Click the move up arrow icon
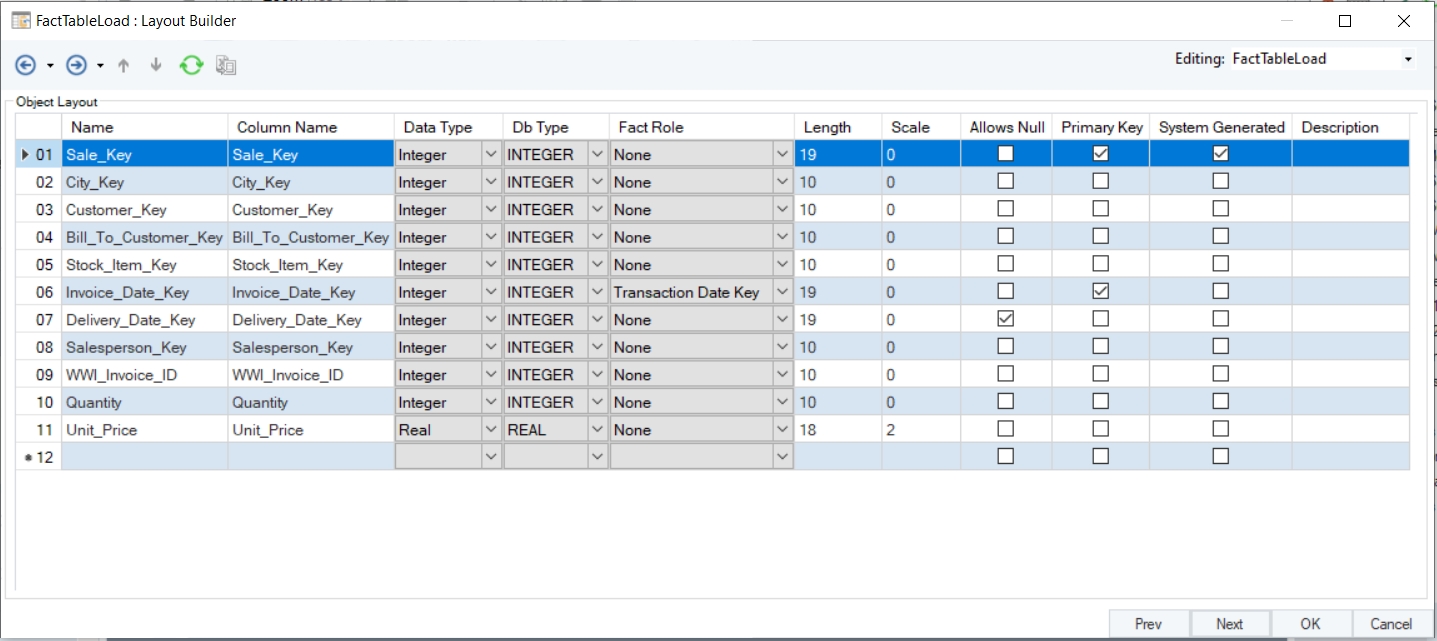This screenshot has height=641, width=1437. click(x=124, y=66)
